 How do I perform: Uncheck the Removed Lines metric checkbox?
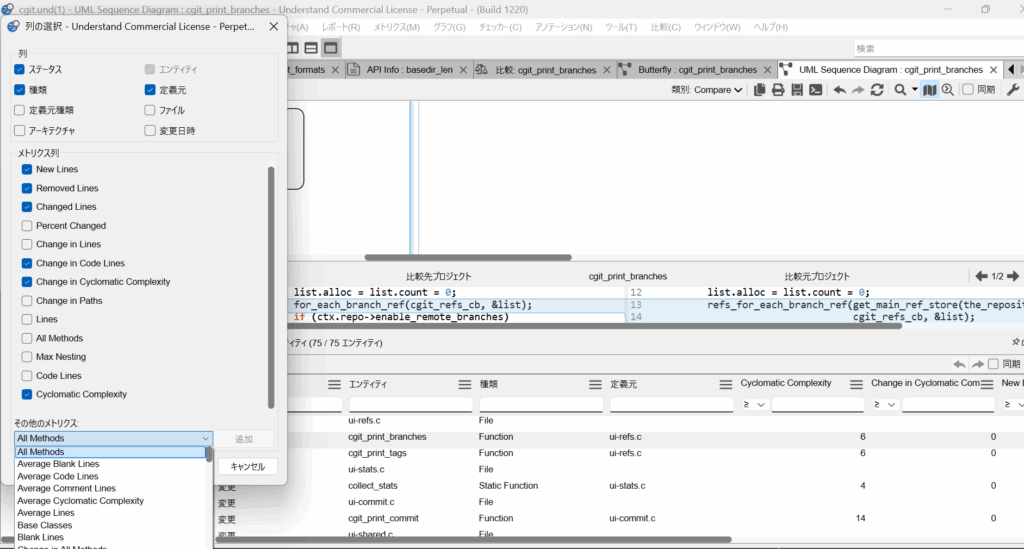27,188
